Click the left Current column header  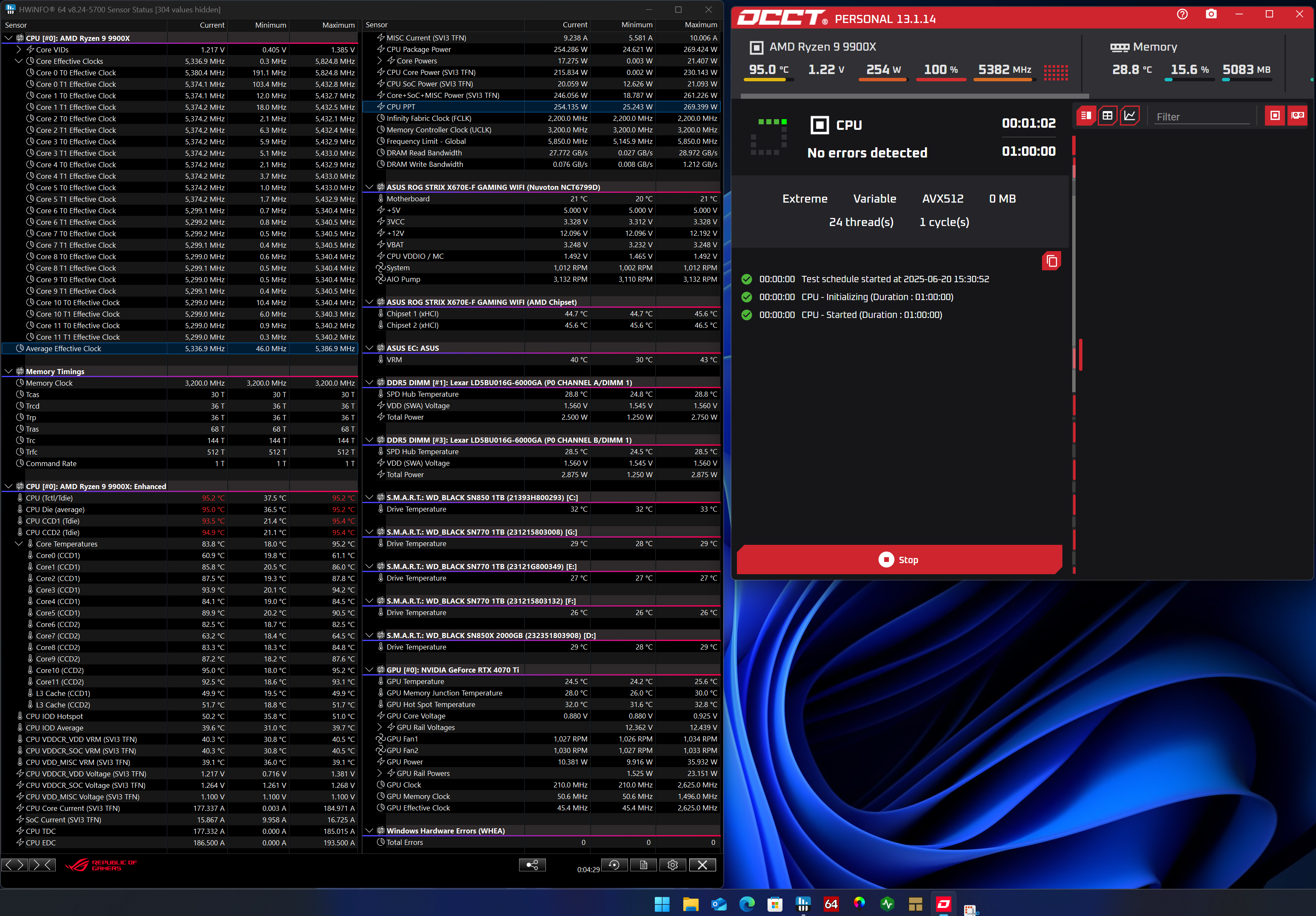point(197,25)
